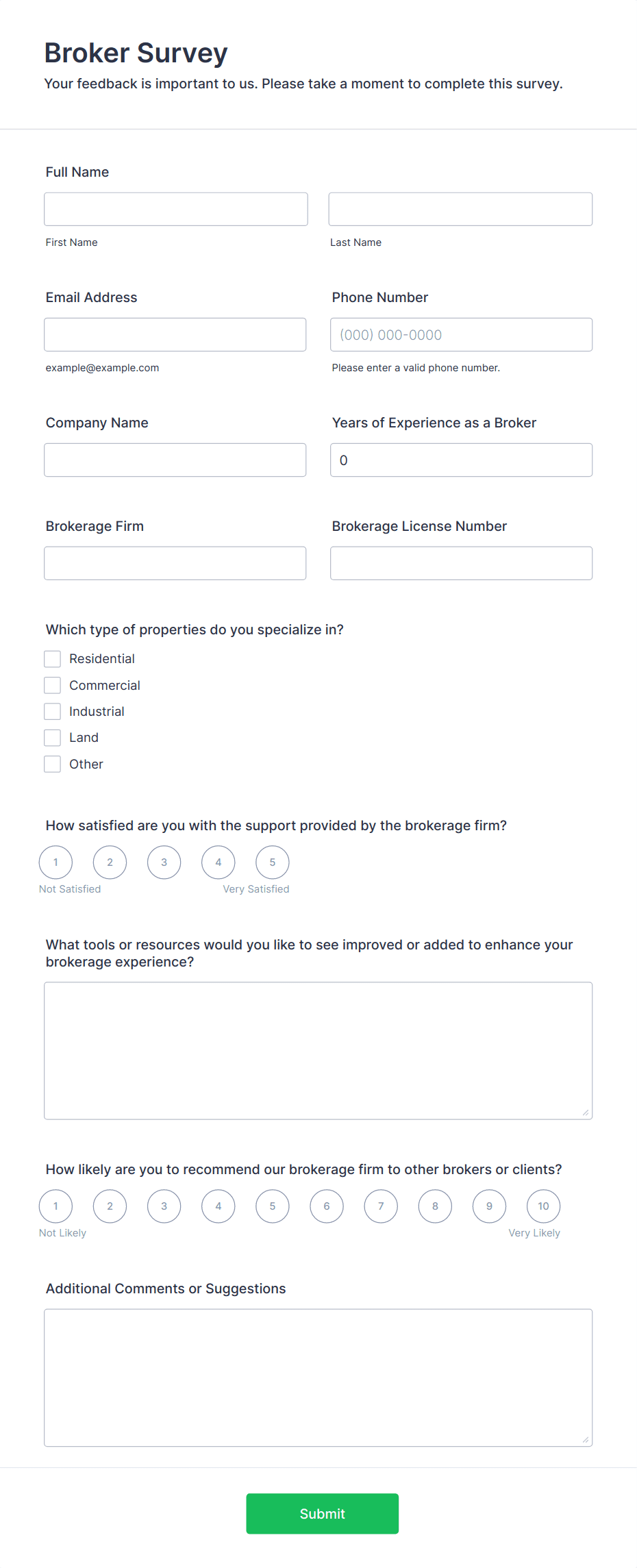Select Not Likely rating of 1

(55, 1206)
